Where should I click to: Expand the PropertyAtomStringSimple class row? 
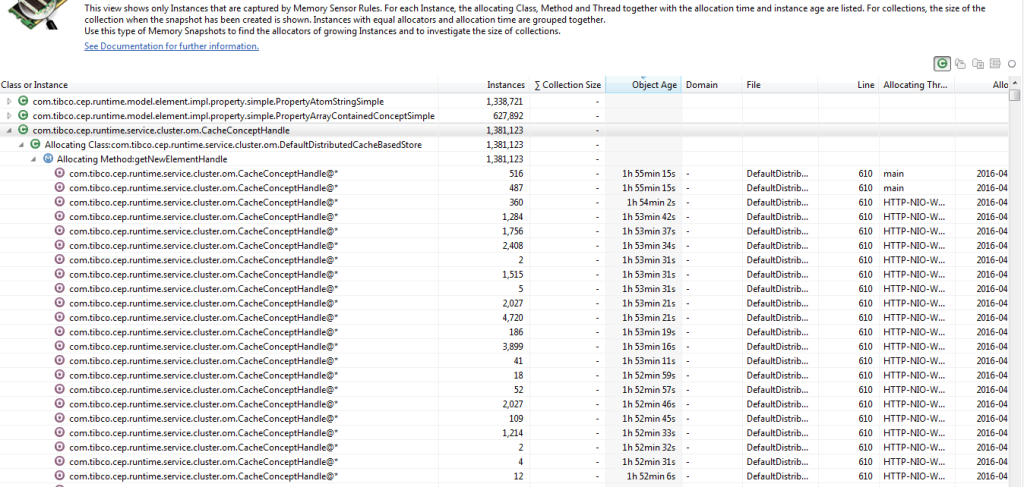pyautogui.click(x=9, y=102)
